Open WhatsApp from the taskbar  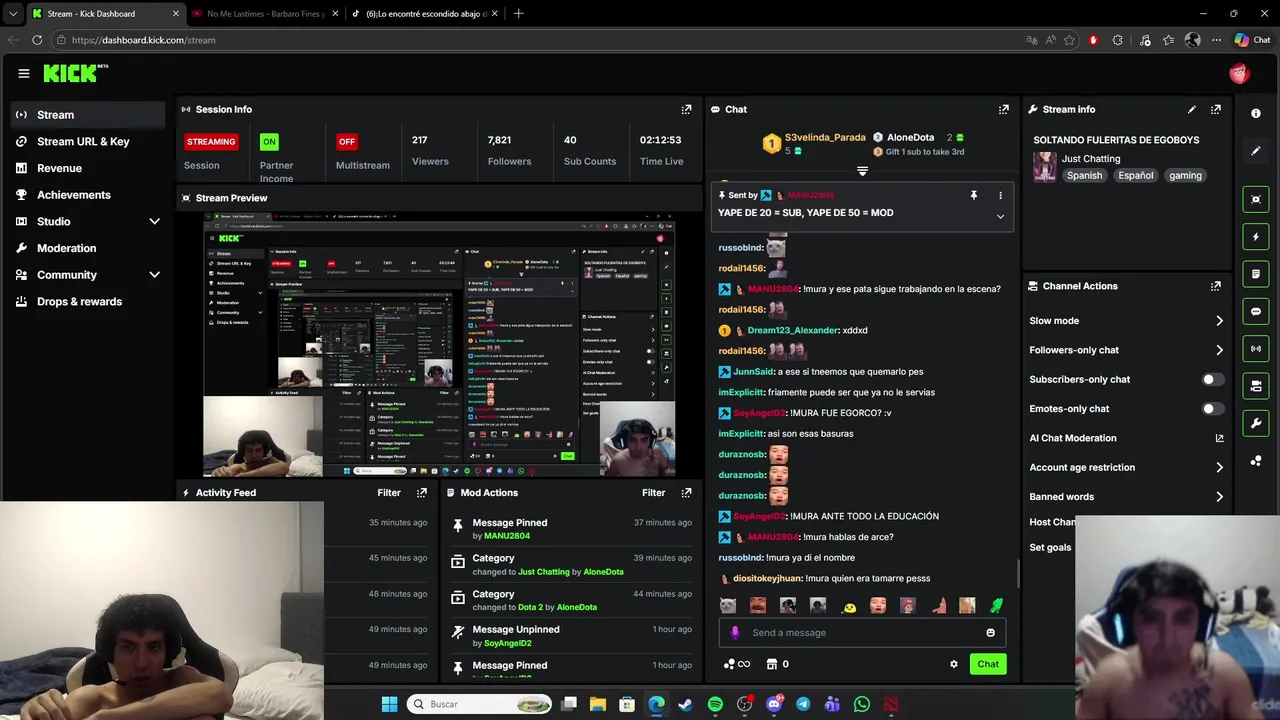coord(862,704)
